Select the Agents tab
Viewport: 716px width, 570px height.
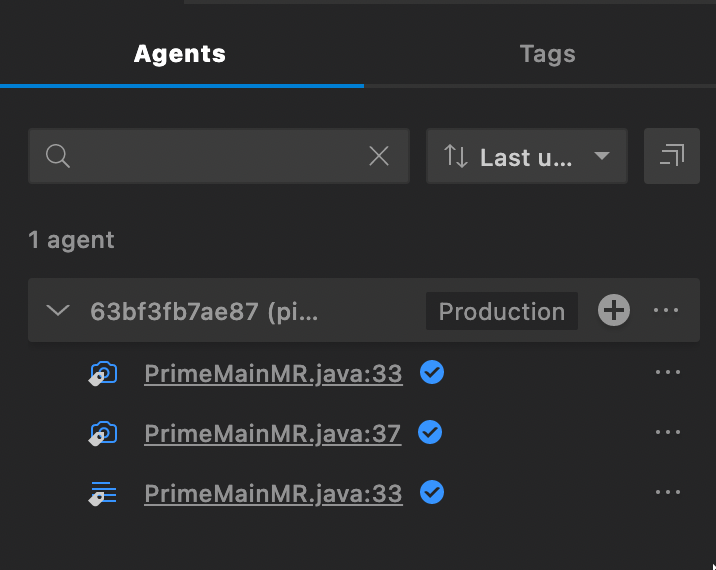pyautogui.click(x=180, y=54)
